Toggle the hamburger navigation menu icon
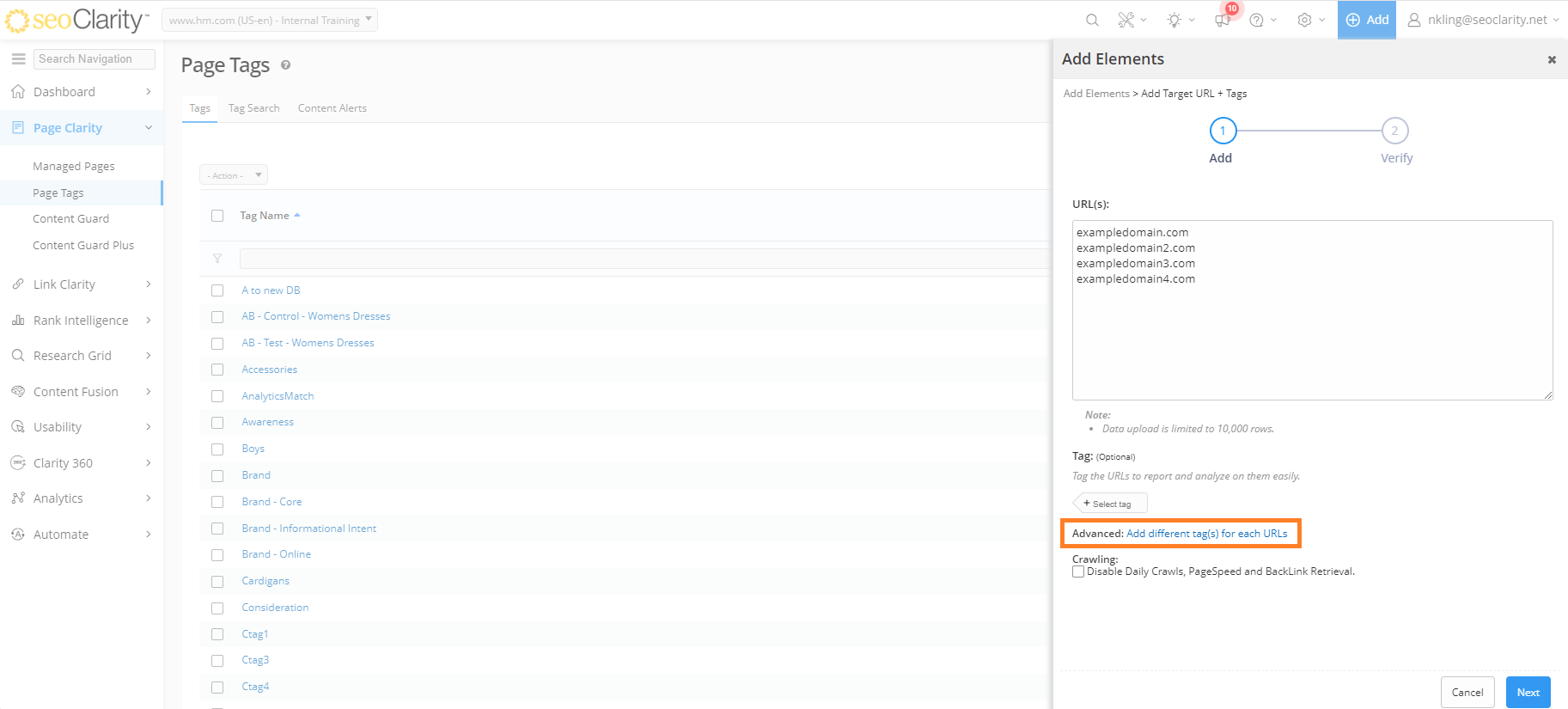This screenshot has width=1568, height=709. click(x=18, y=58)
